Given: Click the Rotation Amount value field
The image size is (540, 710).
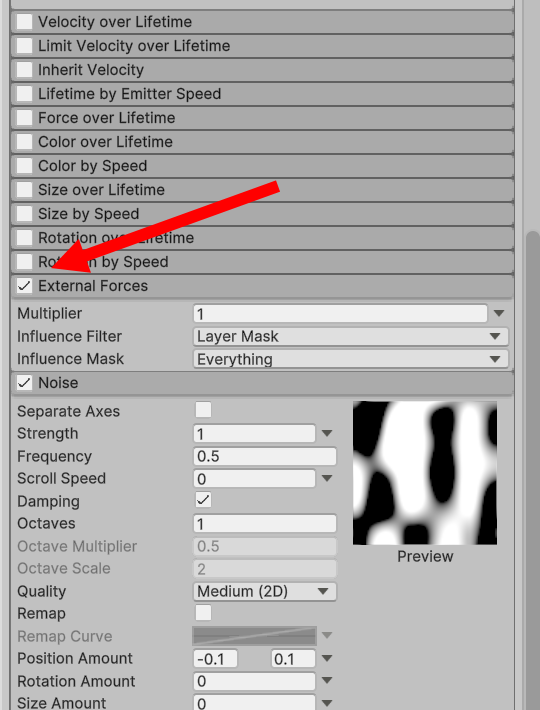Looking at the screenshot, I should tap(254, 681).
